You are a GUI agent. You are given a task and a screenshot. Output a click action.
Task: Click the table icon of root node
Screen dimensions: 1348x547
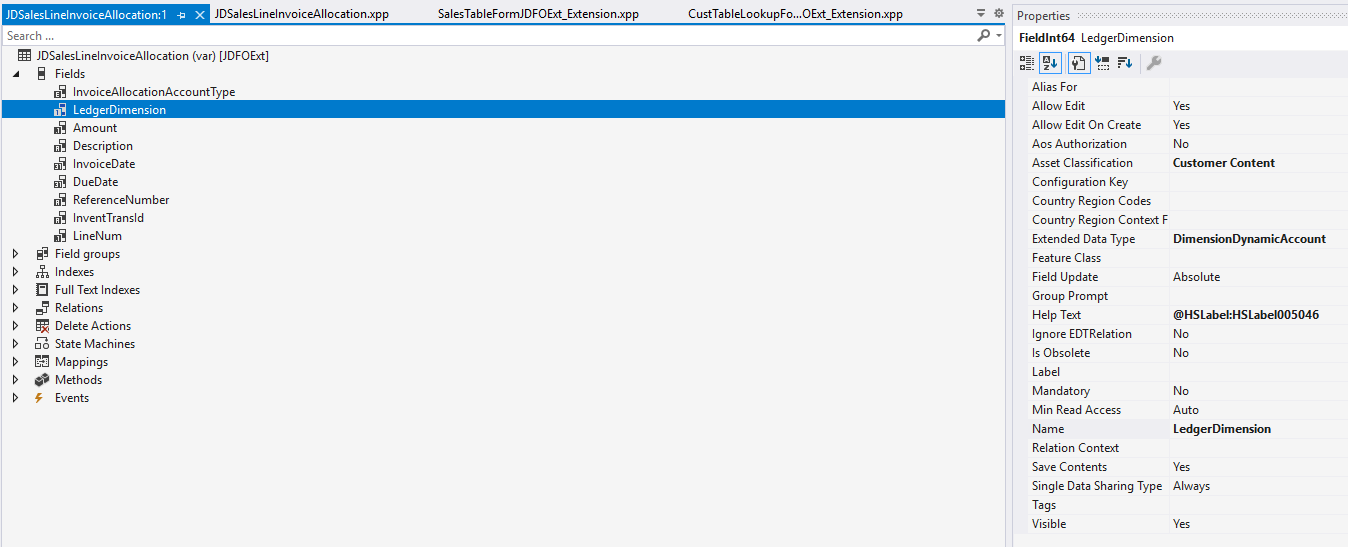(25, 56)
